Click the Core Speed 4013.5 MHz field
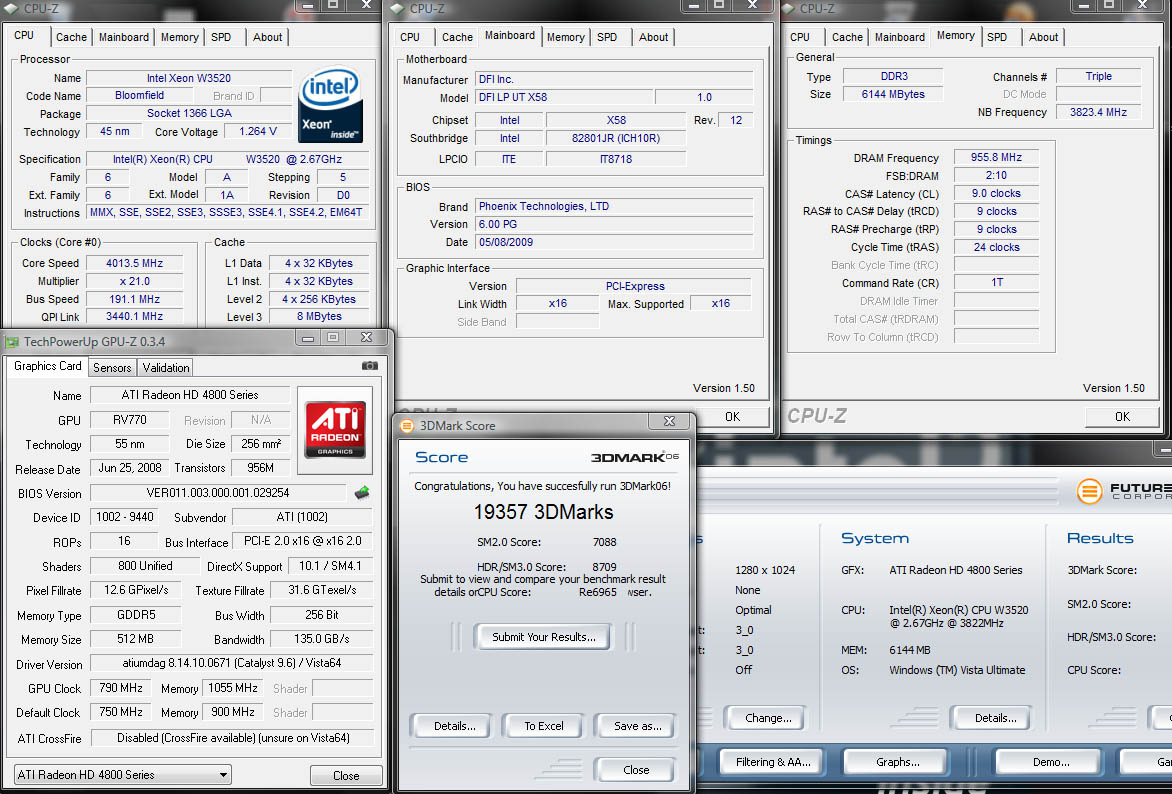The image size is (1172, 794). click(135, 263)
